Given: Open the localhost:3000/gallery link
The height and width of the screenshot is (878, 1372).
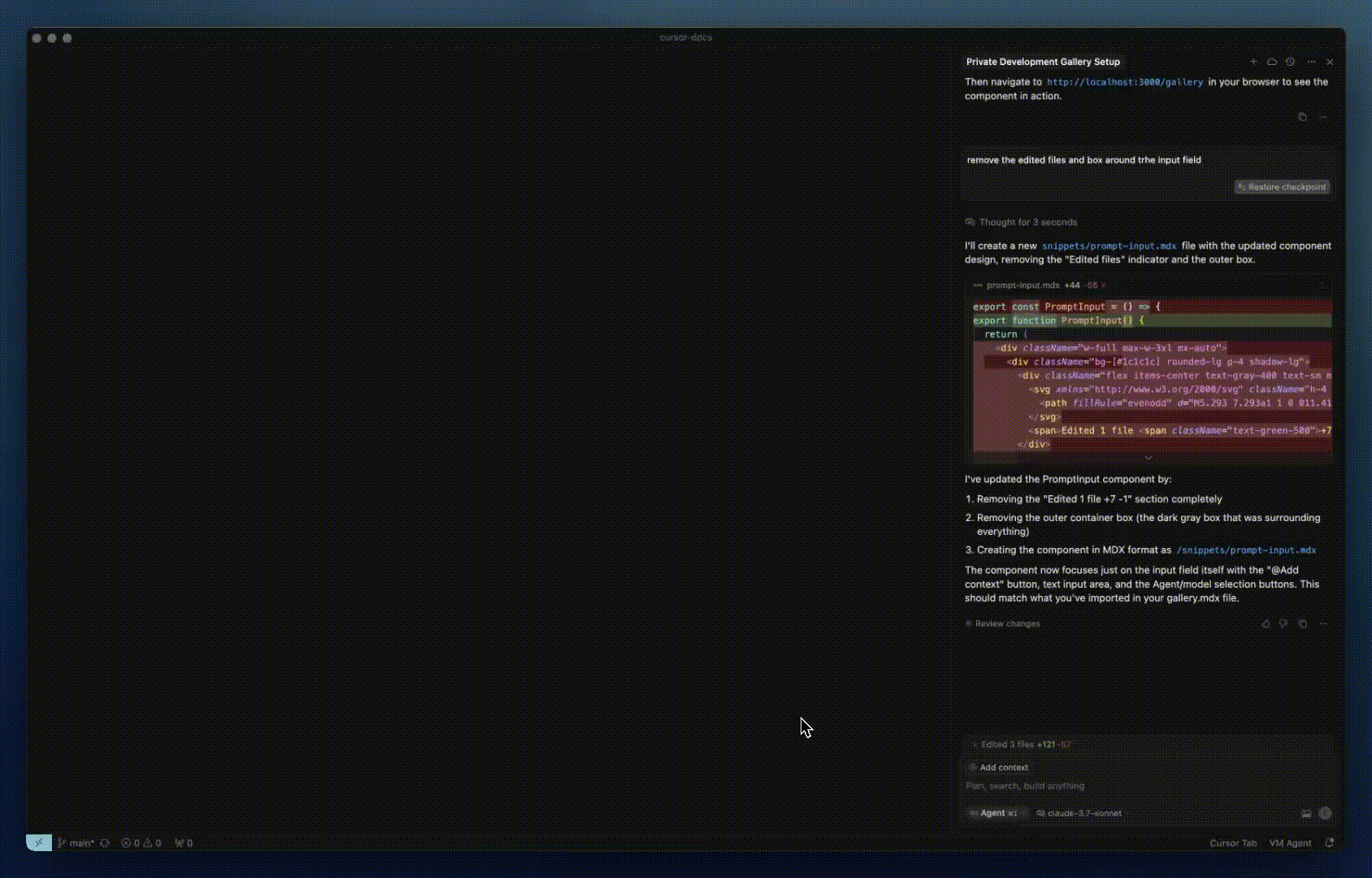Looking at the screenshot, I should point(1125,82).
